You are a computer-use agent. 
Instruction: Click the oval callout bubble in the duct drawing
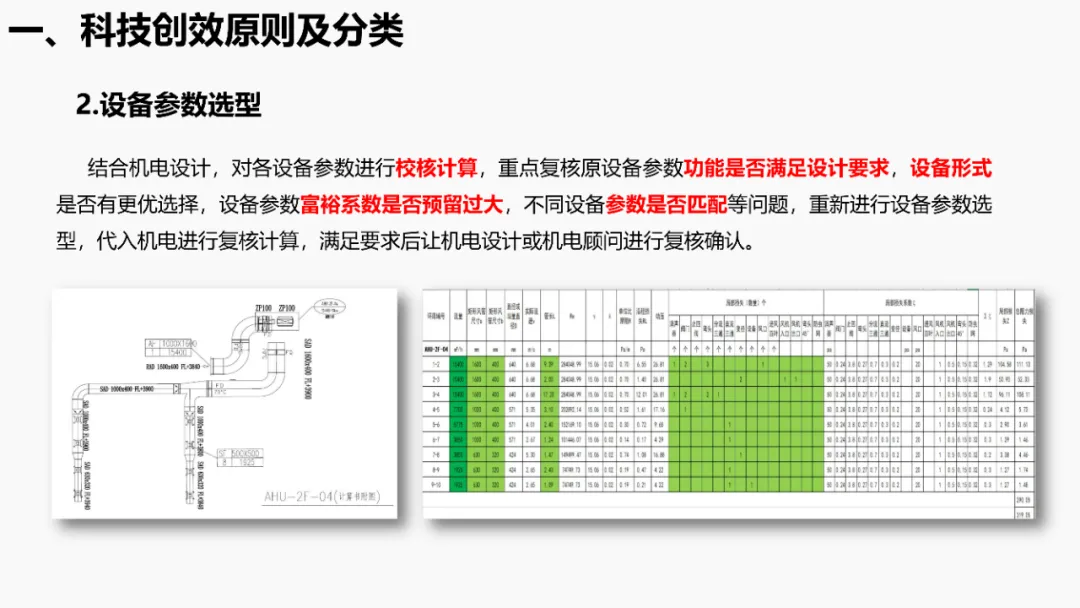[329, 308]
